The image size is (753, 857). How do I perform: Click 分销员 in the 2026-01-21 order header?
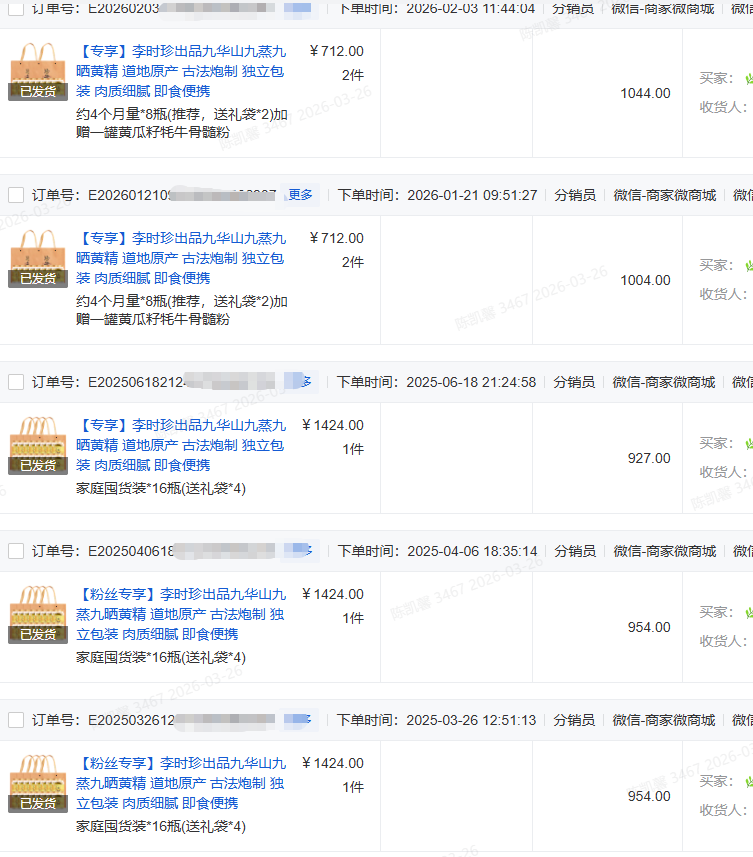click(x=575, y=195)
